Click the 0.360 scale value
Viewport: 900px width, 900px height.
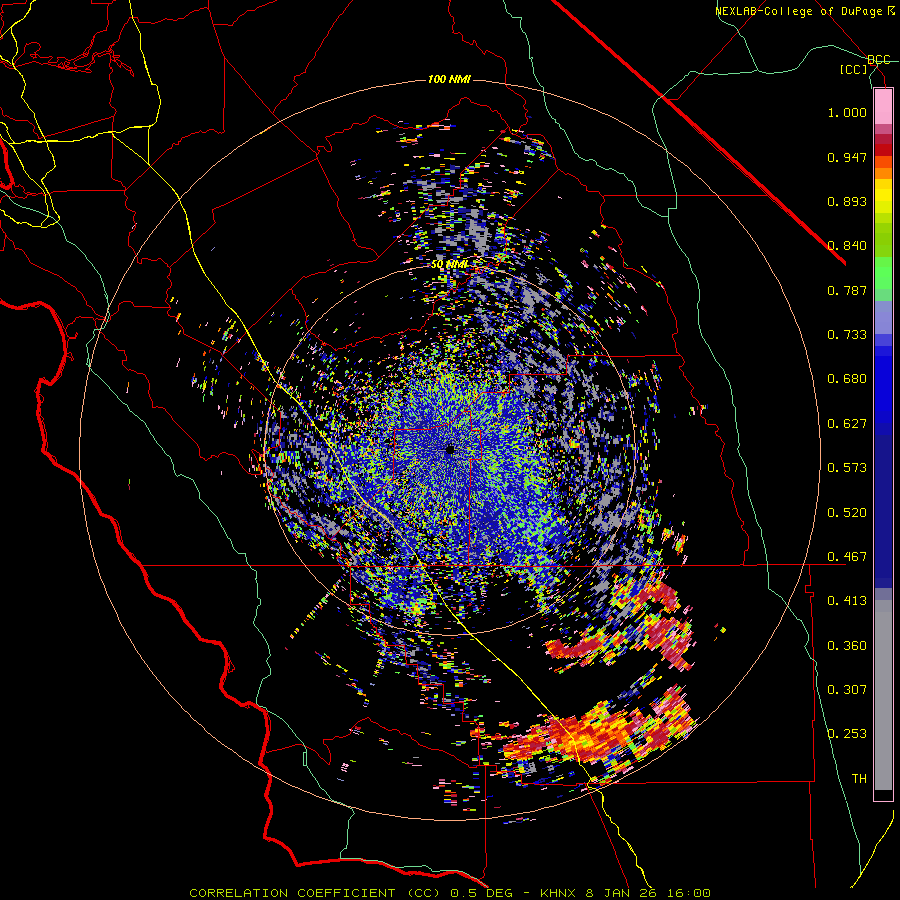click(x=847, y=646)
